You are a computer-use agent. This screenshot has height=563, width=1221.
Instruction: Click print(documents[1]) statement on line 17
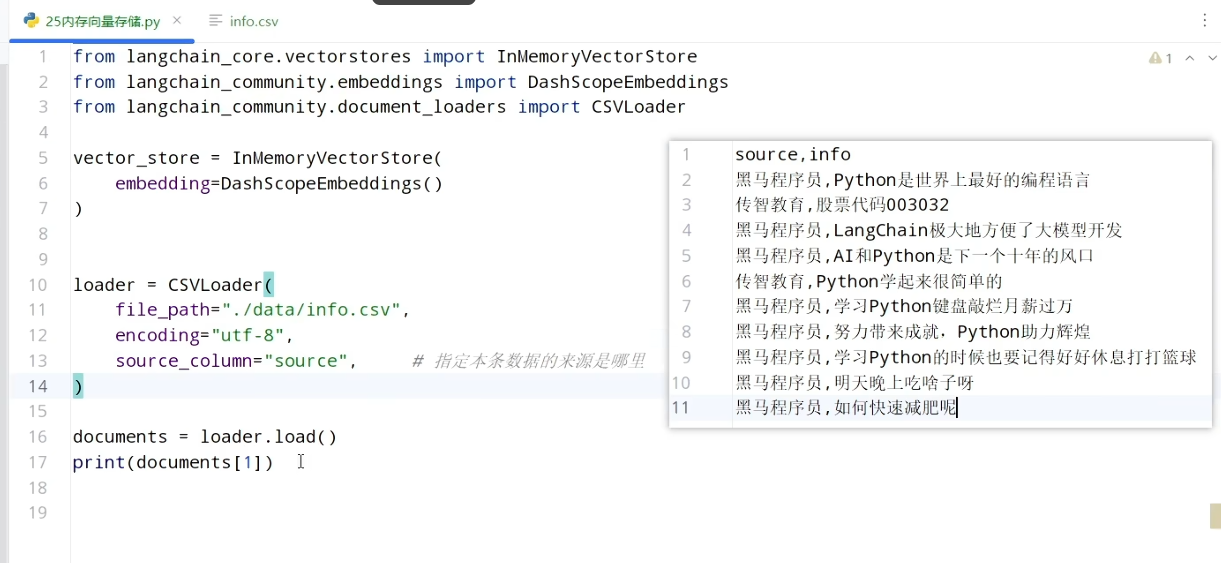[173, 462]
